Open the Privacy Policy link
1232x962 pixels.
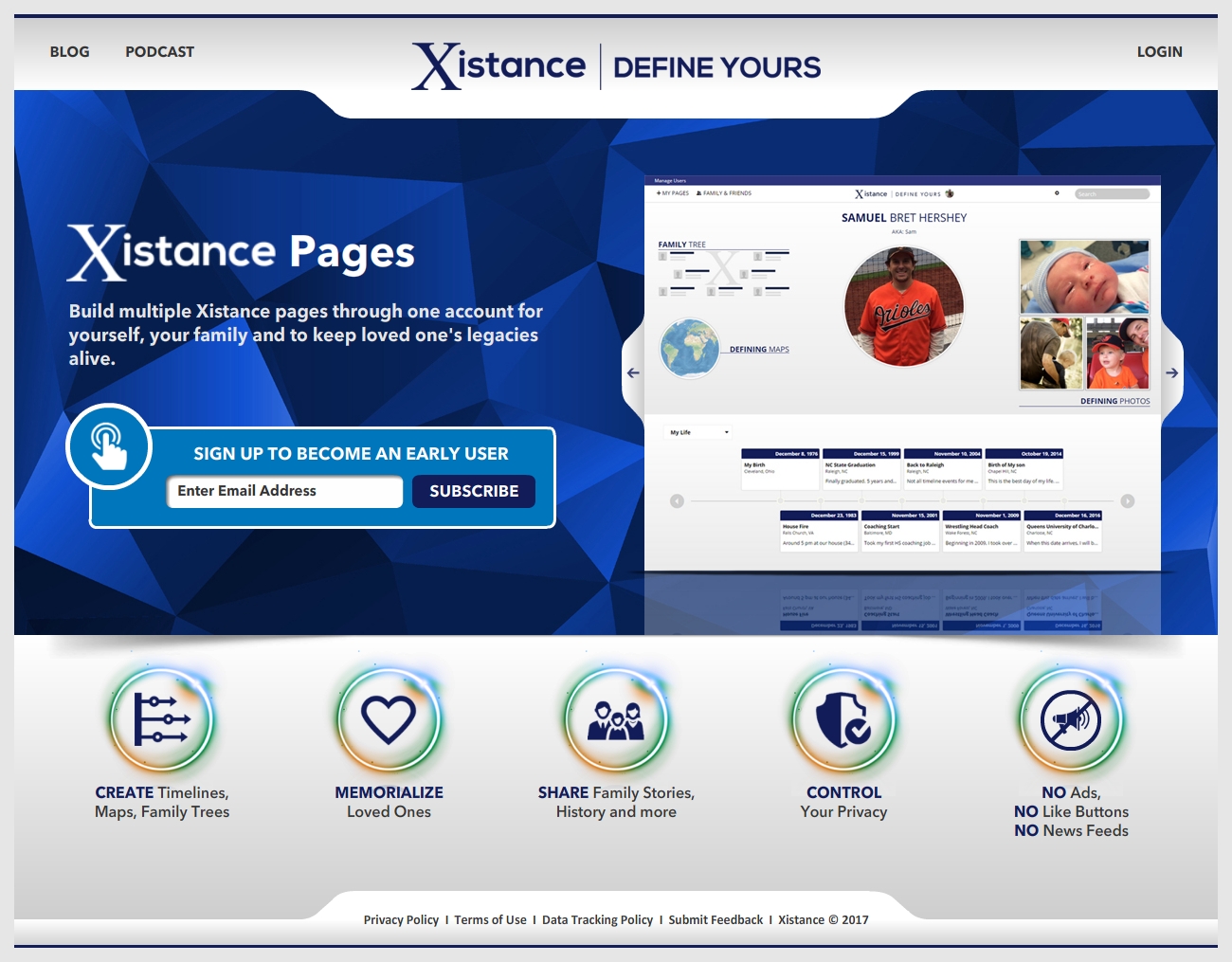click(x=401, y=920)
